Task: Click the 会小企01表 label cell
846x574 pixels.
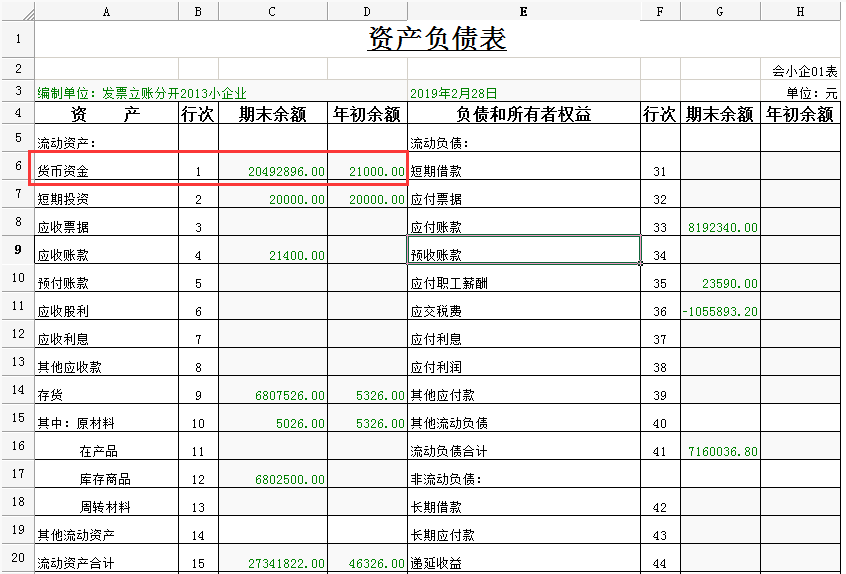Action: (804, 72)
